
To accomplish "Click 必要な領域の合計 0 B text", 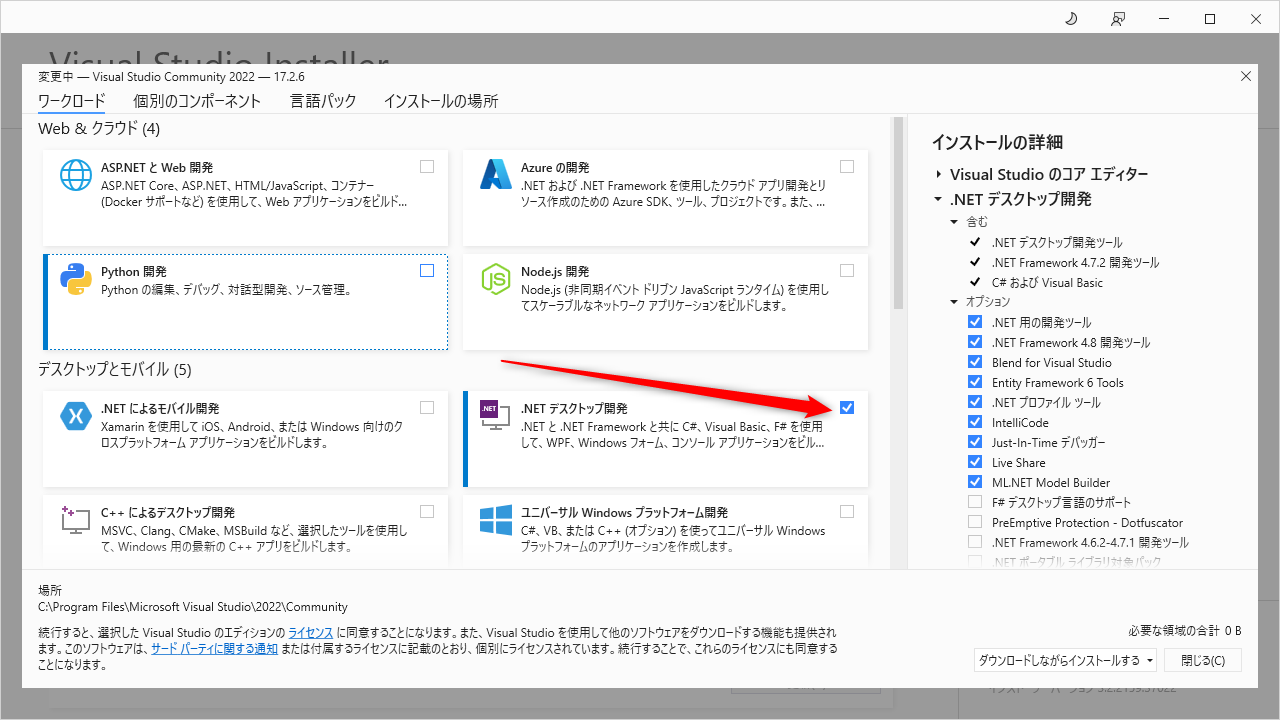I will [x=1185, y=631].
